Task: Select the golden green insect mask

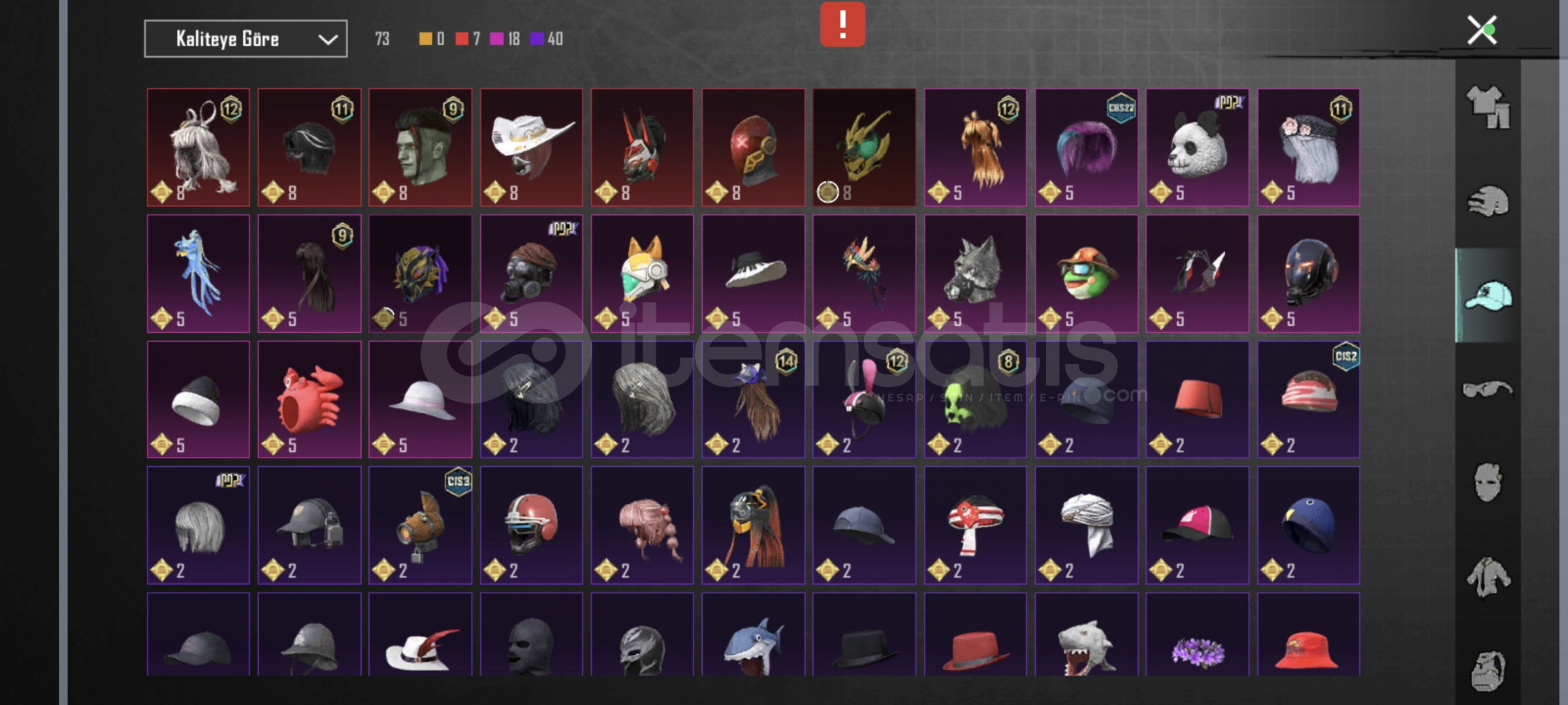Action: [x=864, y=148]
